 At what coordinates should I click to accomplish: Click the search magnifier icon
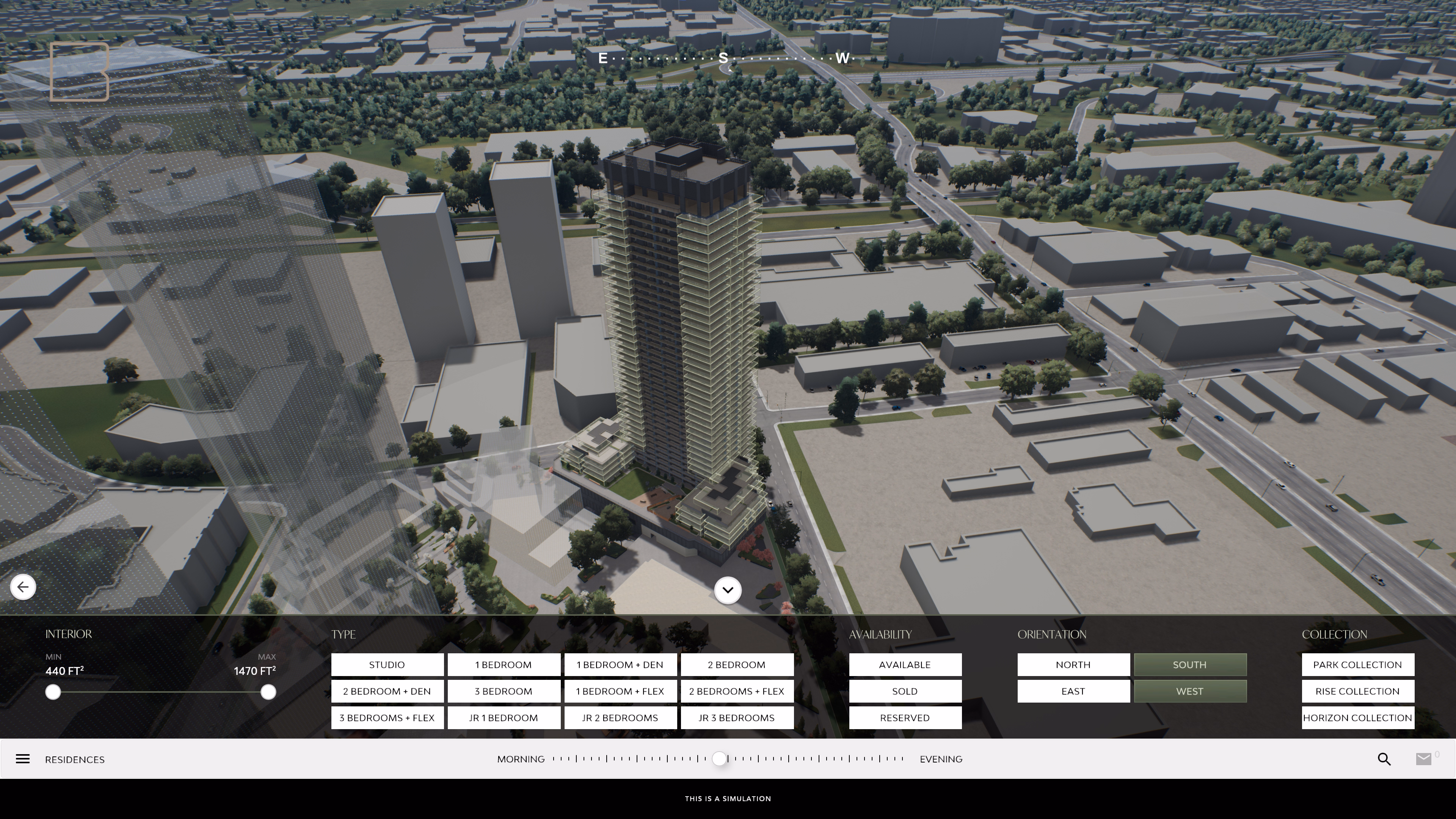click(x=1384, y=759)
